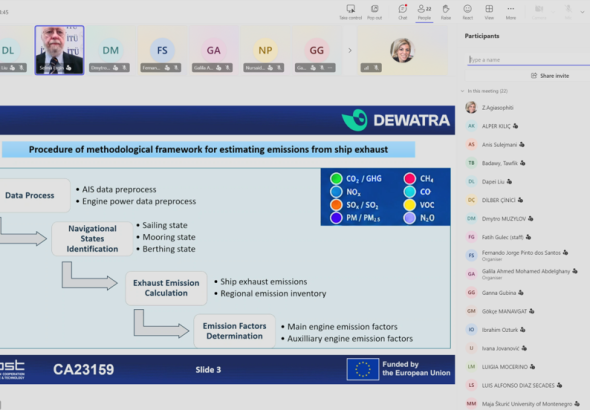This screenshot has width=590, height=410.
Task: Click the green CO2 / GHG legend circle
Action: click(336, 178)
